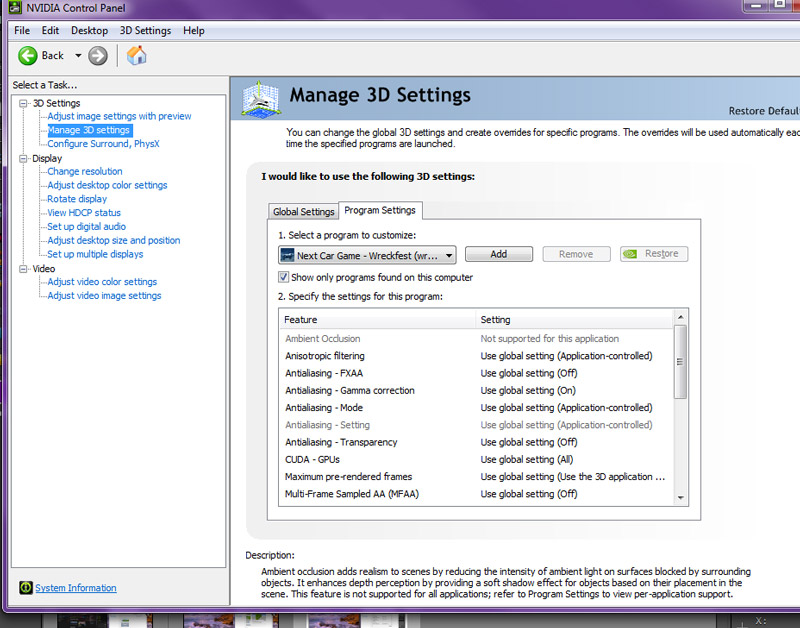Viewport: 800px width, 628px height.
Task: Click the NVIDIA Control Panel title bar icon
Action: point(15,8)
